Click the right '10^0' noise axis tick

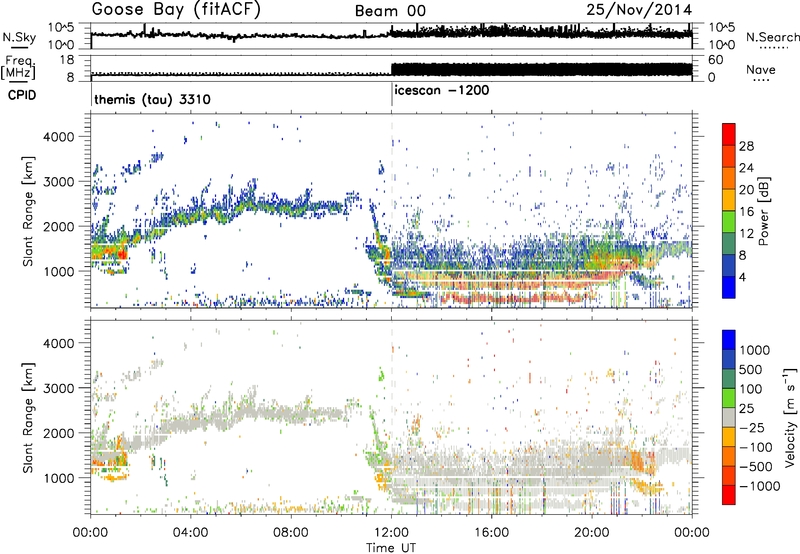(721, 45)
